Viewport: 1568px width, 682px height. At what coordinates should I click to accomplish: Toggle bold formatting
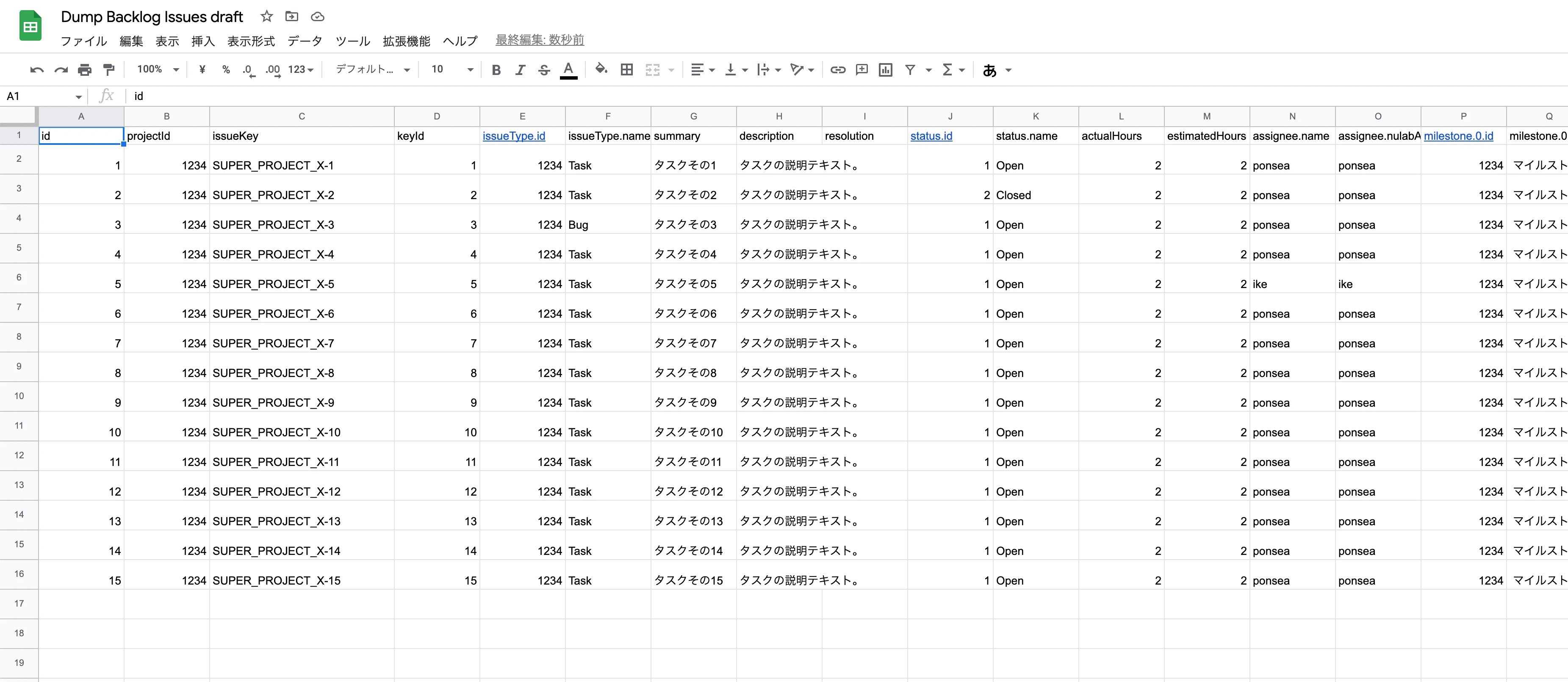tap(496, 70)
